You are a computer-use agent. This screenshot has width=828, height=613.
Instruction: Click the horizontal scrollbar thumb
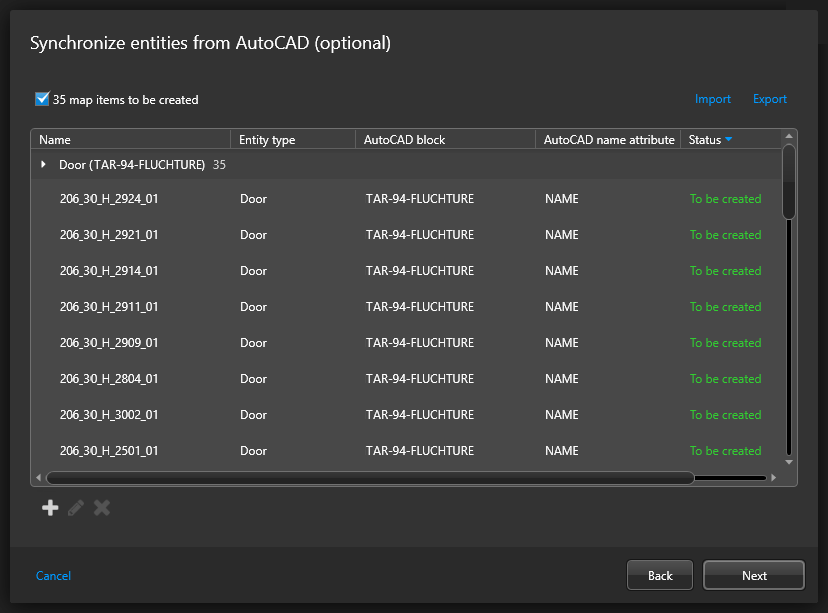tap(370, 478)
